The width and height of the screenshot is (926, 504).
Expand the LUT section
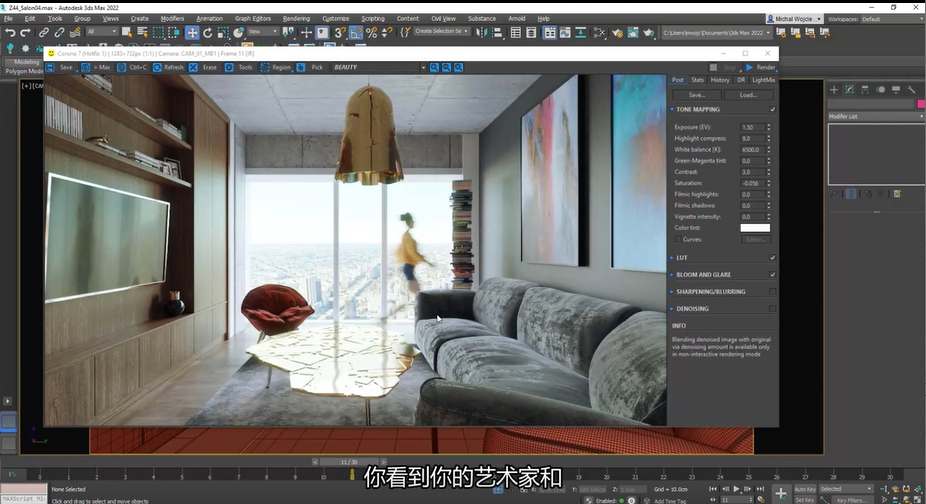point(672,258)
